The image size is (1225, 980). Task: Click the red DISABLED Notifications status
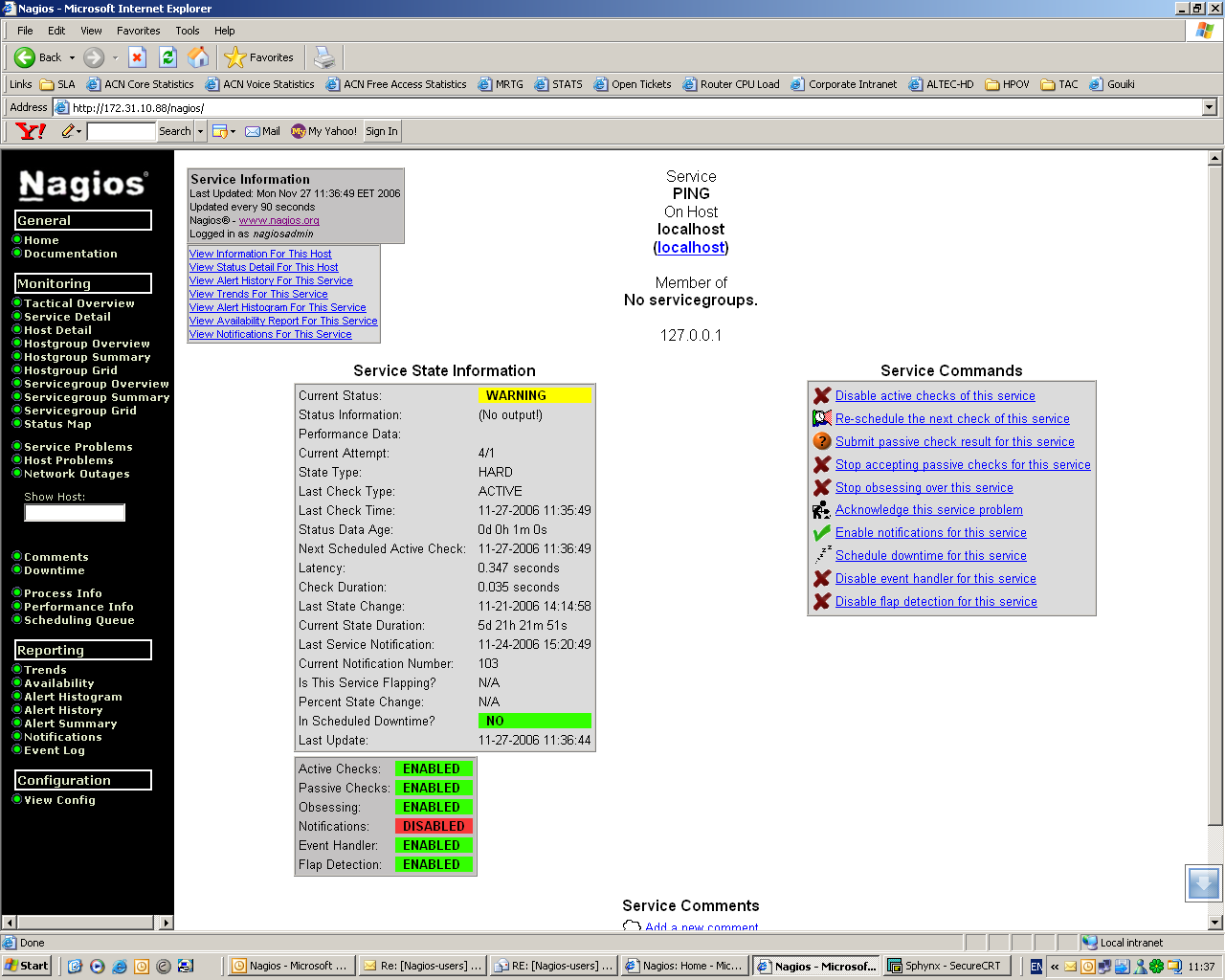coord(434,826)
